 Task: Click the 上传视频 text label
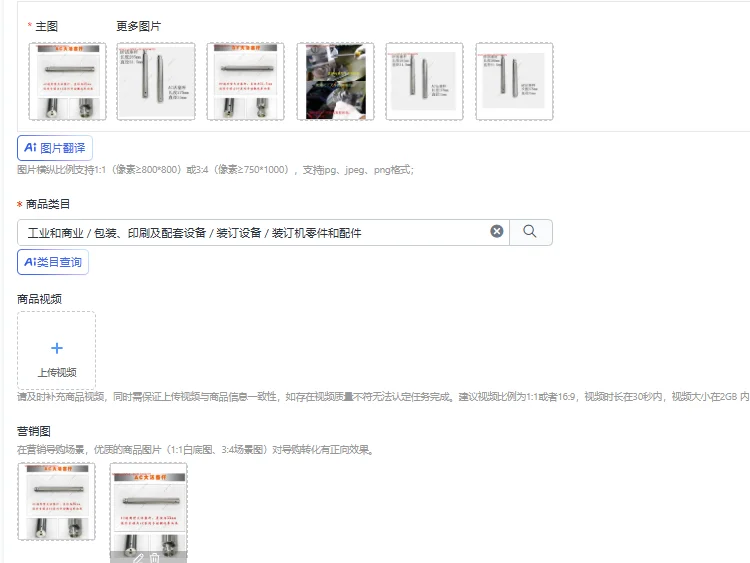point(57,372)
